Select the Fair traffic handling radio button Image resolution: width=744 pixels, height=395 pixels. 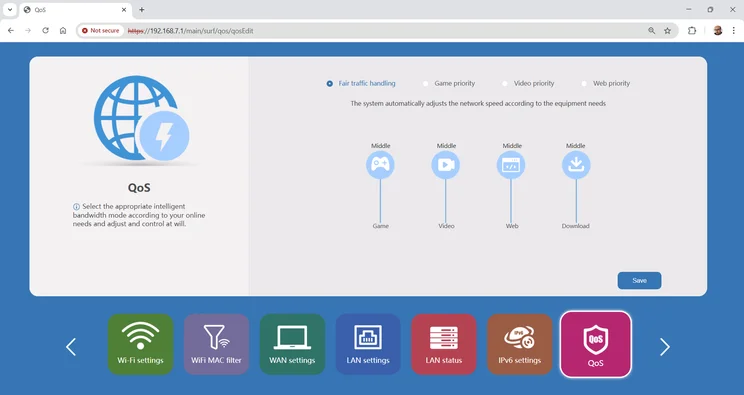click(x=329, y=84)
